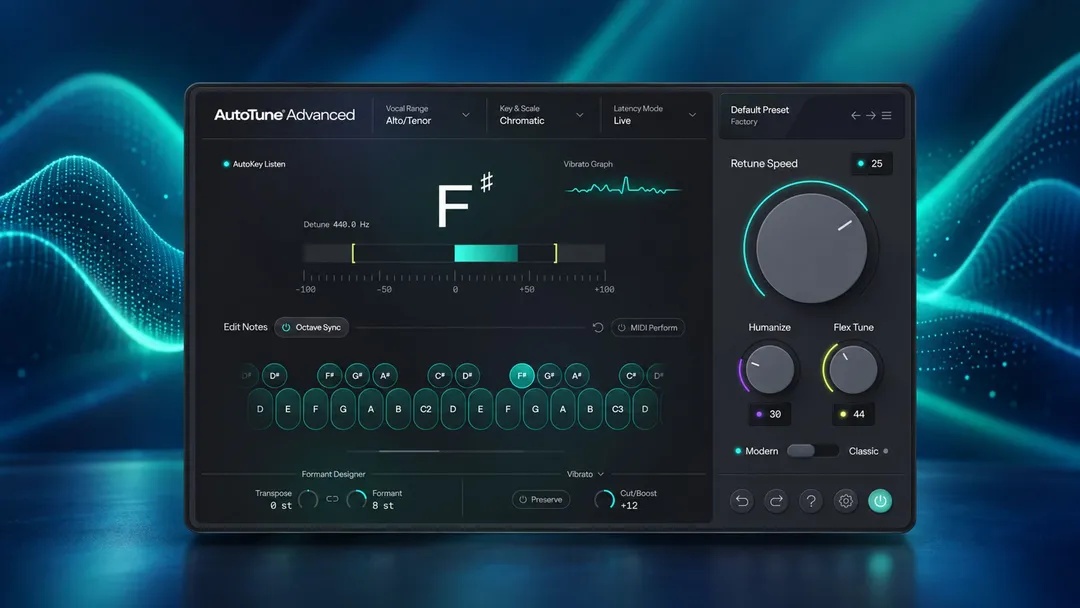Click the undo arrow button at the bottom right

pyautogui.click(x=742, y=501)
